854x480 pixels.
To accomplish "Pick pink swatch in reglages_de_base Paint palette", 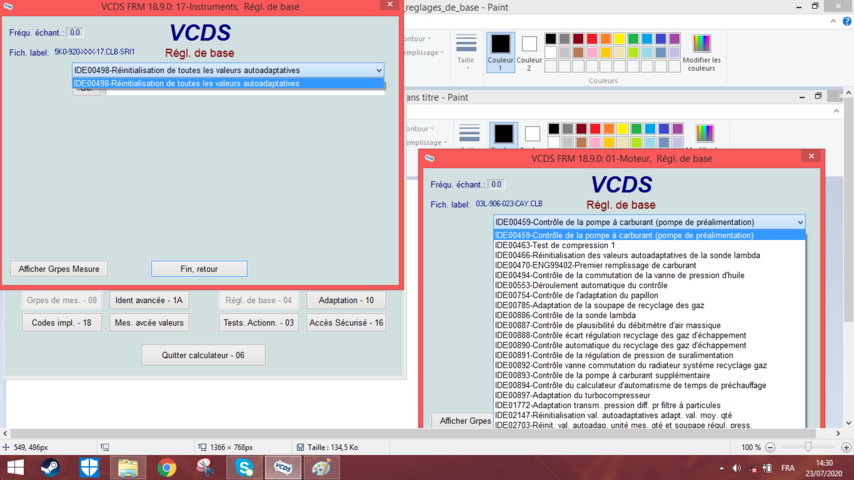I will (x=592, y=53).
